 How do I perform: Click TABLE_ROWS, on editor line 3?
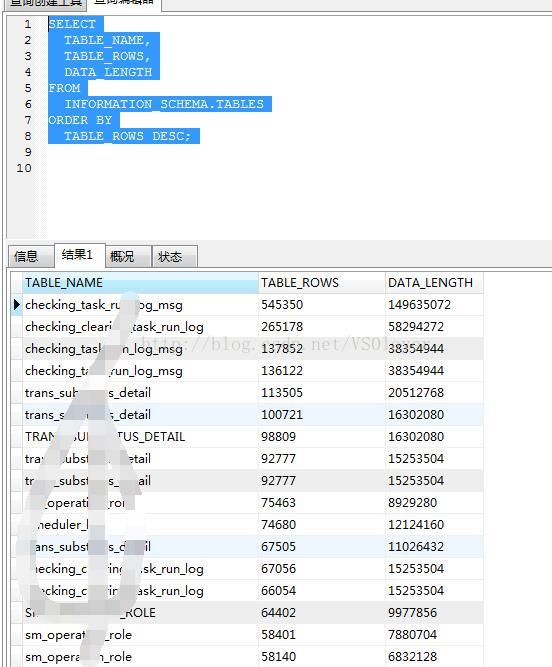point(108,56)
